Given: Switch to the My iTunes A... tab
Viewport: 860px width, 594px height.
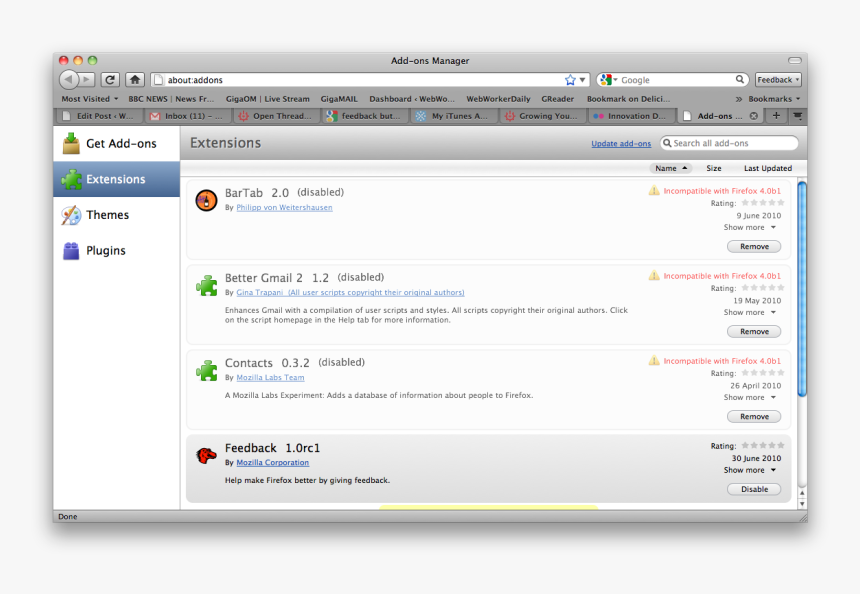Looking at the screenshot, I should (x=454, y=116).
